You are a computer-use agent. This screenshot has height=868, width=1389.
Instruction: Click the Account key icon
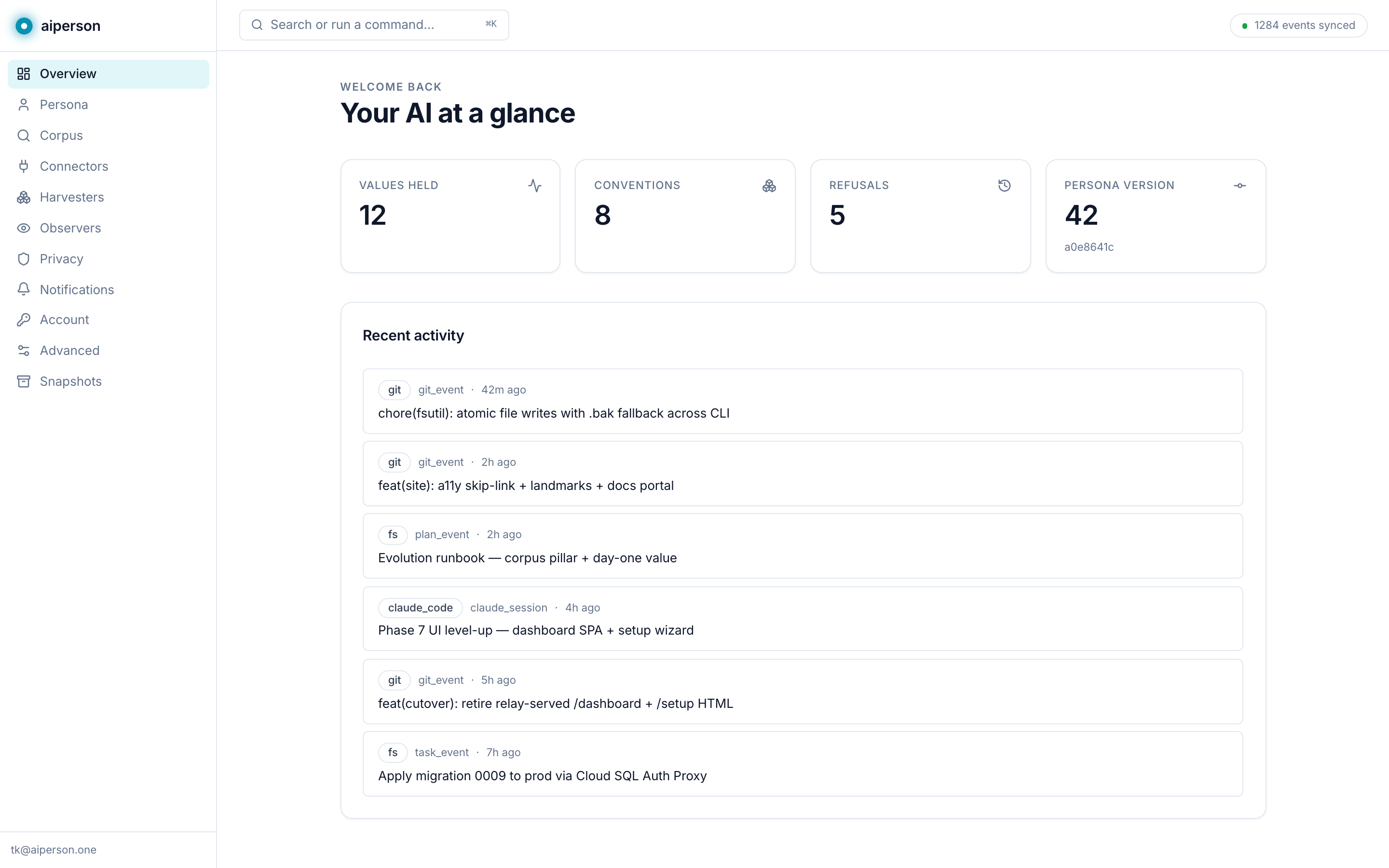(x=24, y=320)
